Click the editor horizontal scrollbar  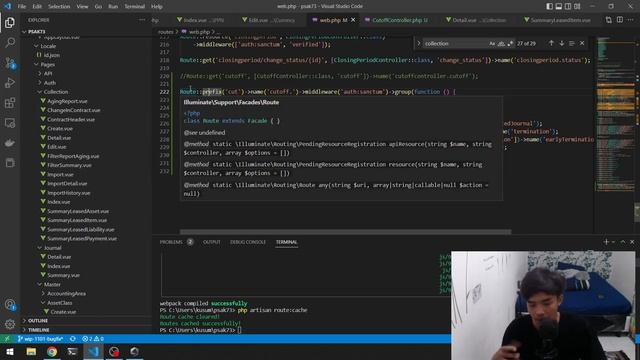coord(345,231)
